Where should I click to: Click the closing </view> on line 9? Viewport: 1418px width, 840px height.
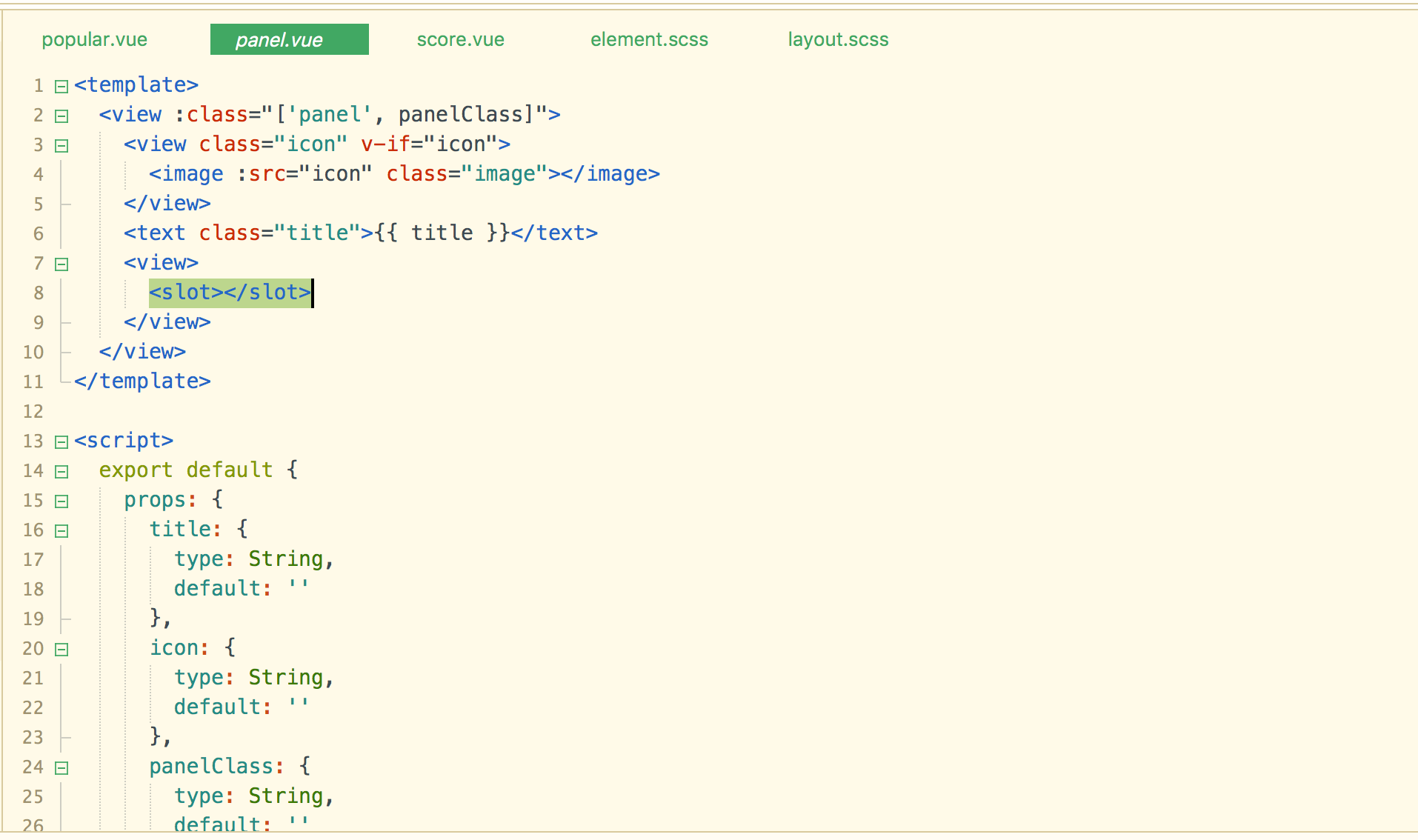167,322
